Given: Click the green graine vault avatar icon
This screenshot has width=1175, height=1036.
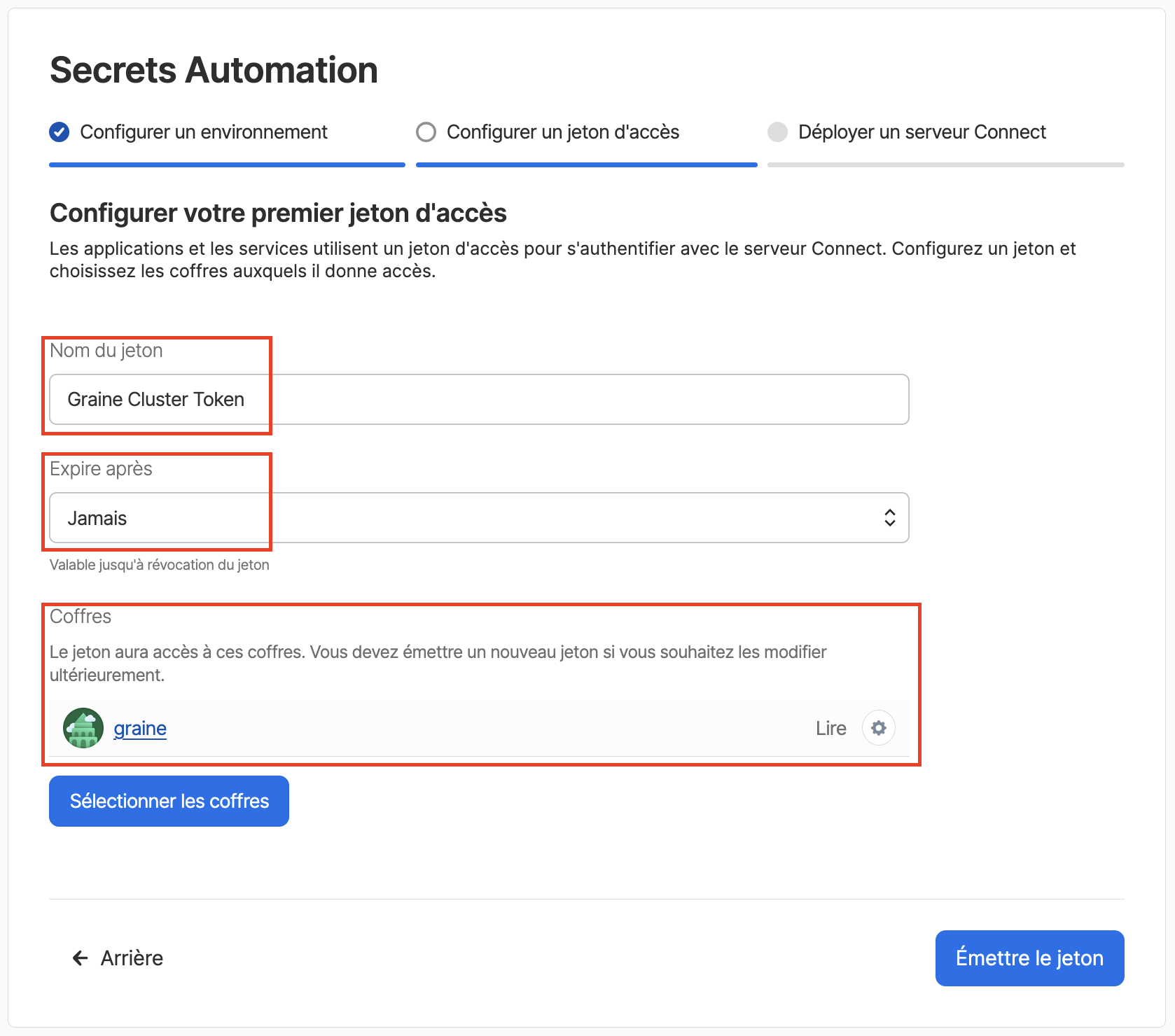Looking at the screenshot, I should pyautogui.click(x=83, y=728).
